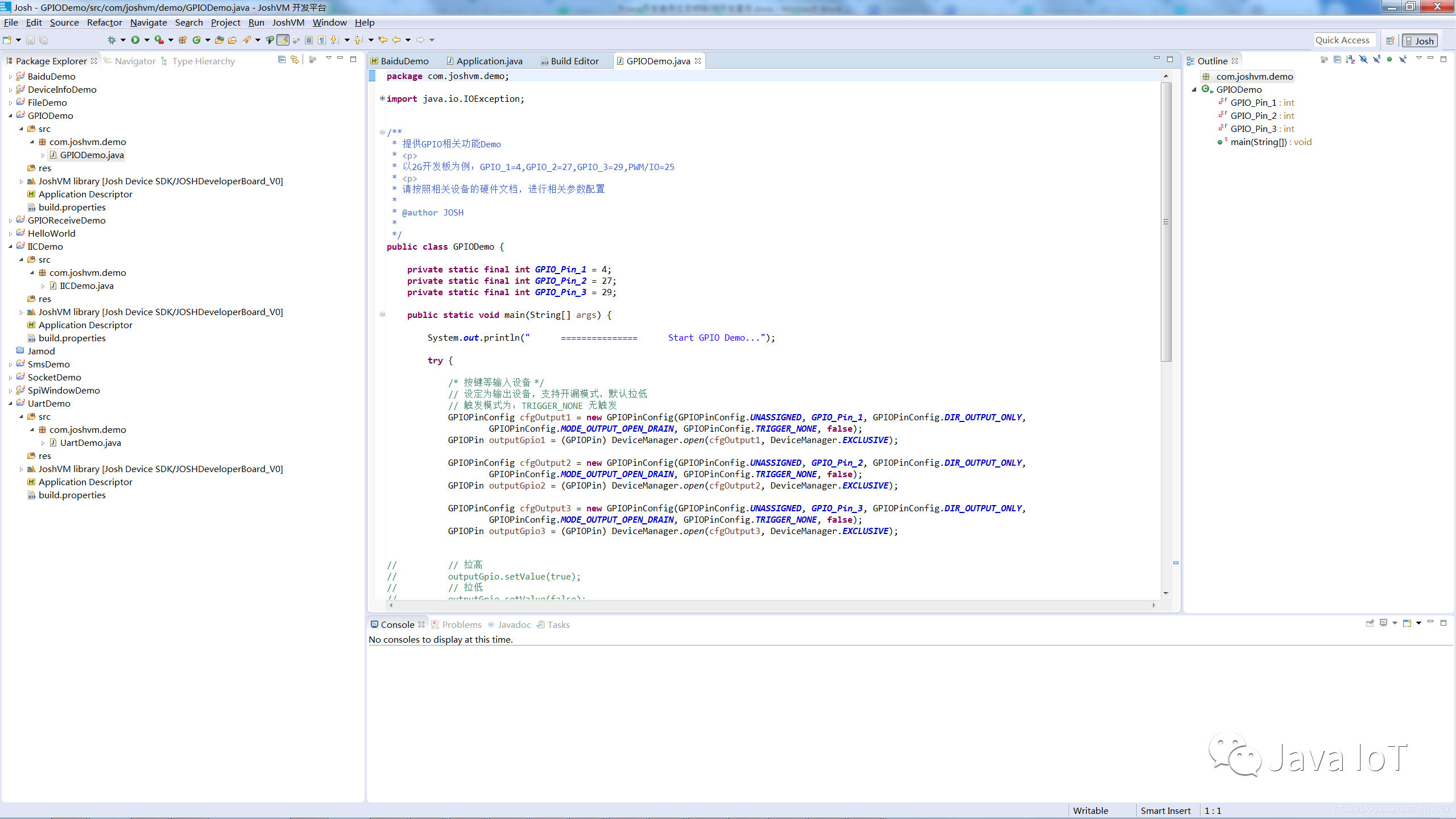
Task: Open the Tasks tab
Action: click(x=553, y=624)
